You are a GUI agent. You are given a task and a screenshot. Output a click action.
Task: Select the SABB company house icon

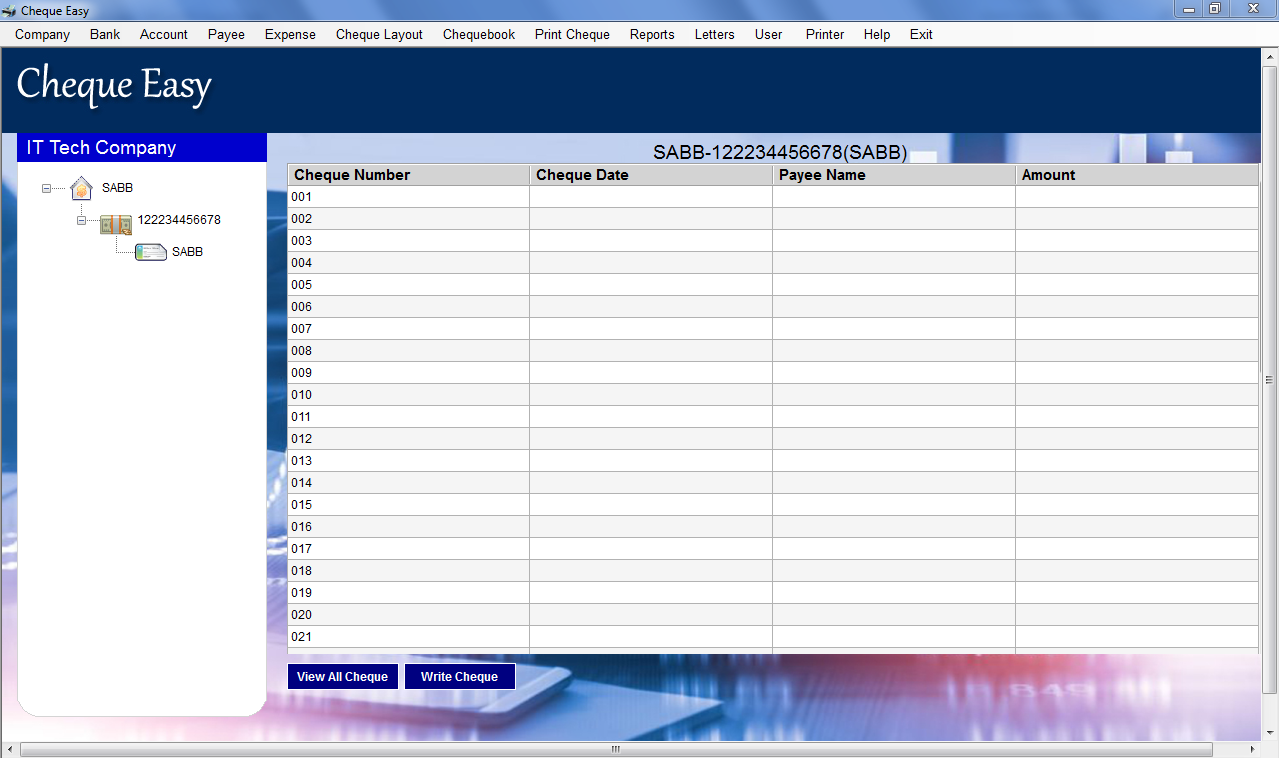pyautogui.click(x=81, y=188)
